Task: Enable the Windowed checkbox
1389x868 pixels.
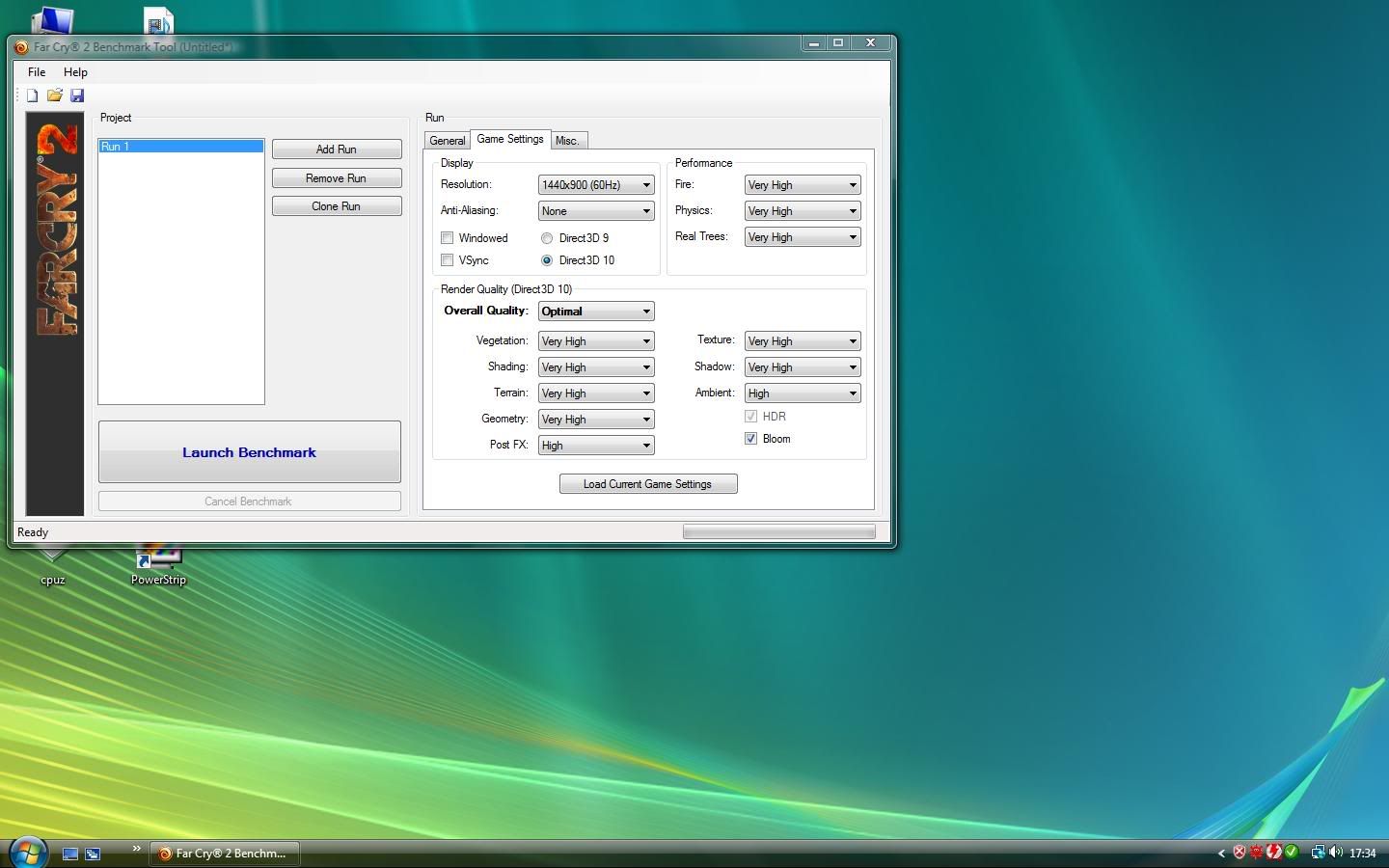Action: pyautogui.click(x=447, y=238)
